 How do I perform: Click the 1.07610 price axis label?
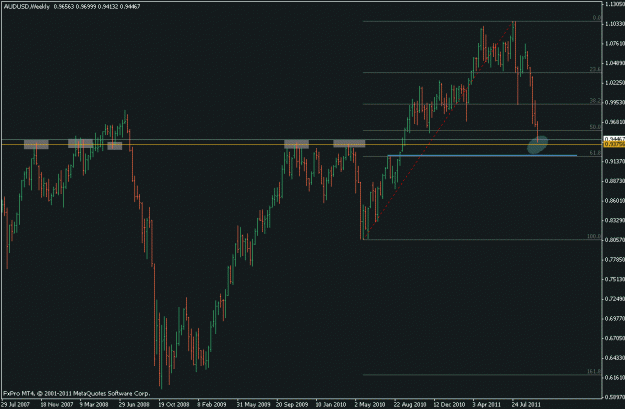coord(615,43)
